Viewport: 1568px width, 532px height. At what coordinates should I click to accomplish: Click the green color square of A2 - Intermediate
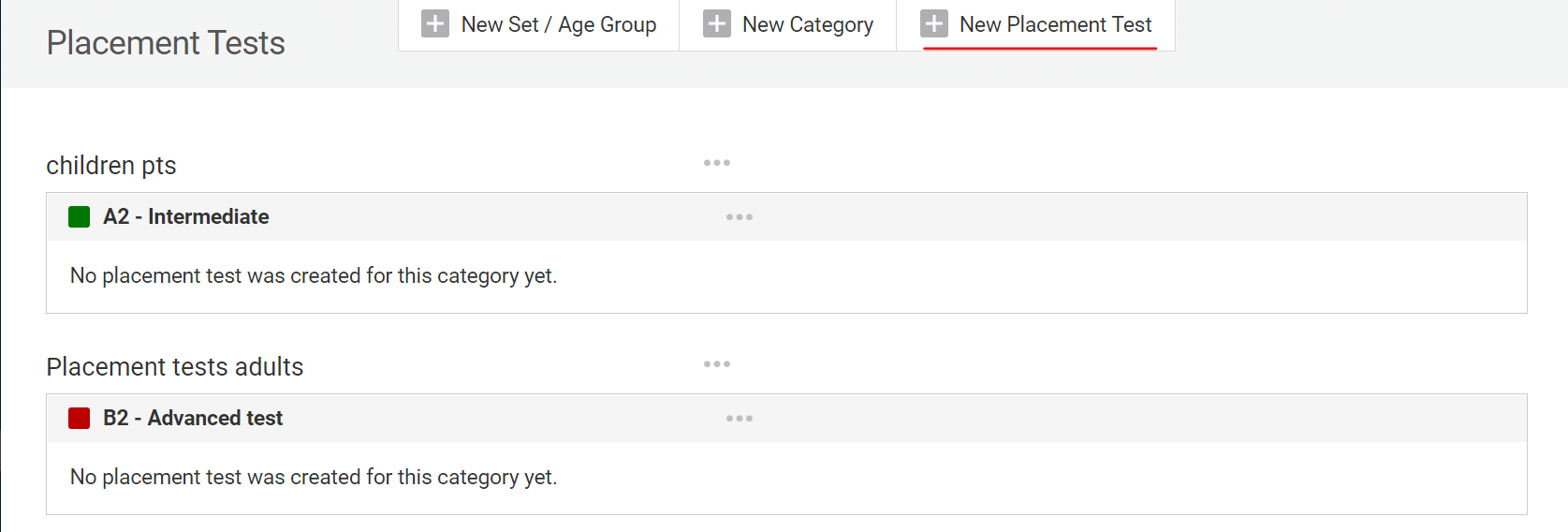(x=80, y=217)
